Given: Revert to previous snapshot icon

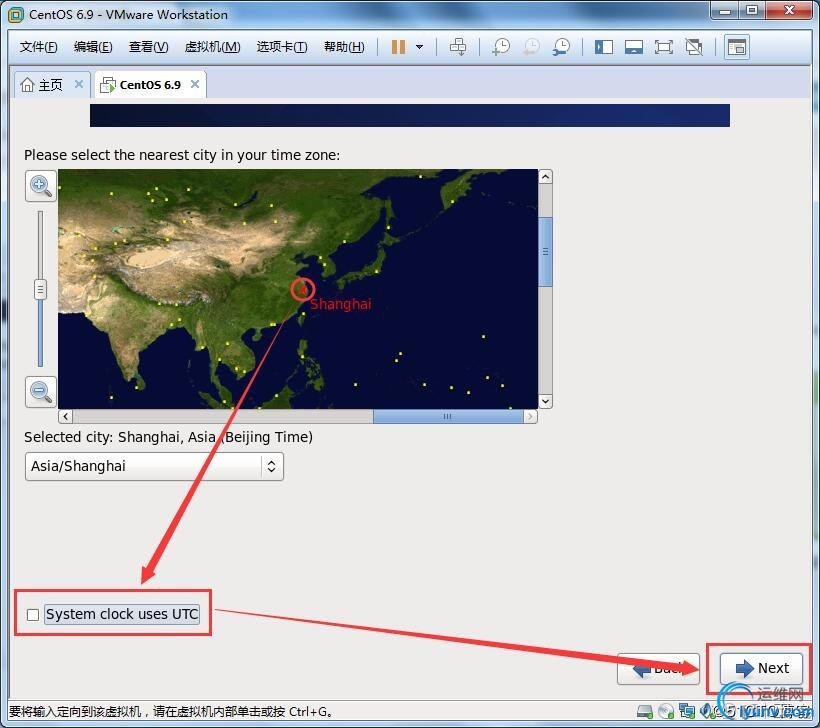Looking at the screenshot, I should pyautogui.click(x=531, y=47).
